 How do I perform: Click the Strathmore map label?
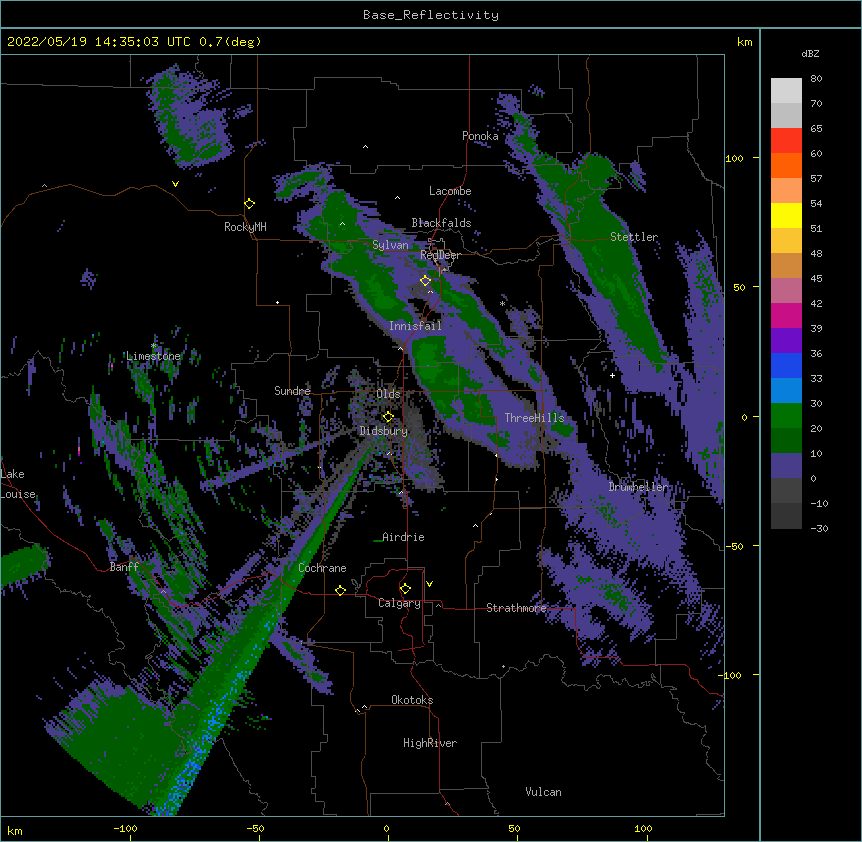[516, 608]
